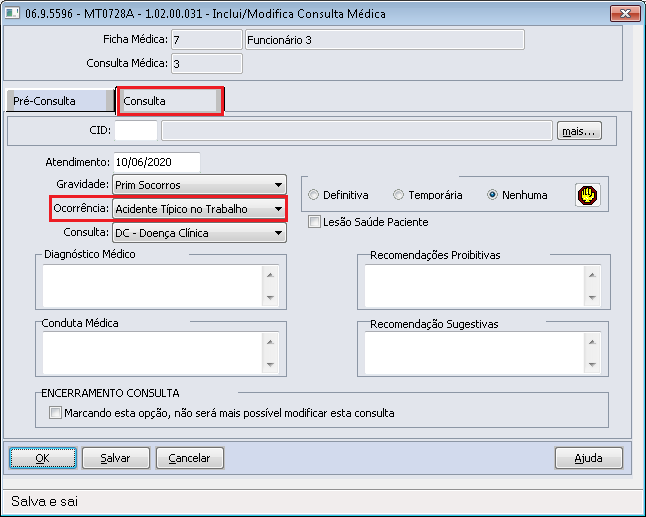Click the 'Salva e sai' status bar text
This screenshot has width=646, height=517.
tap(44, 501)
